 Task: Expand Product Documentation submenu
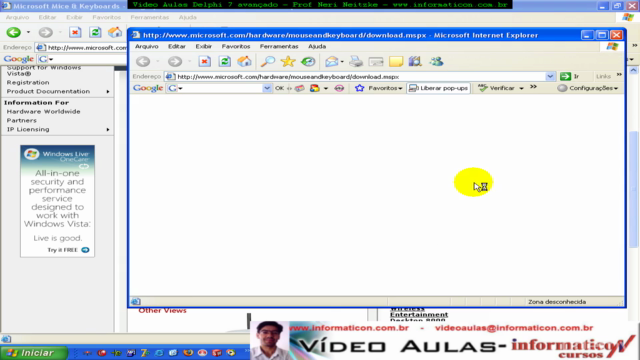click(108, 91)
